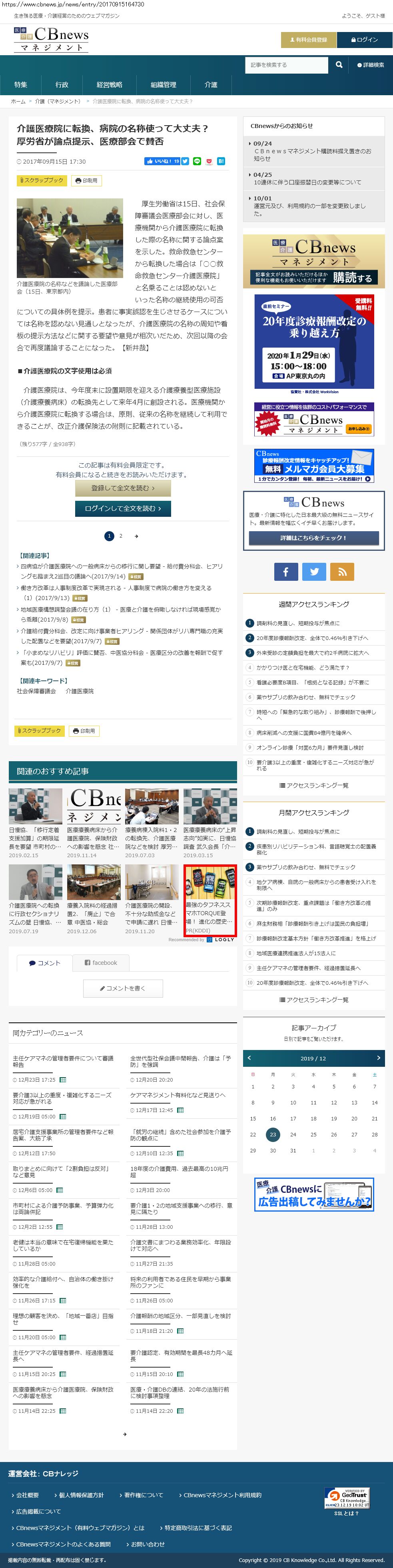Switch to the facebook comments tab

pyautogui.click(x=101, y=962)
